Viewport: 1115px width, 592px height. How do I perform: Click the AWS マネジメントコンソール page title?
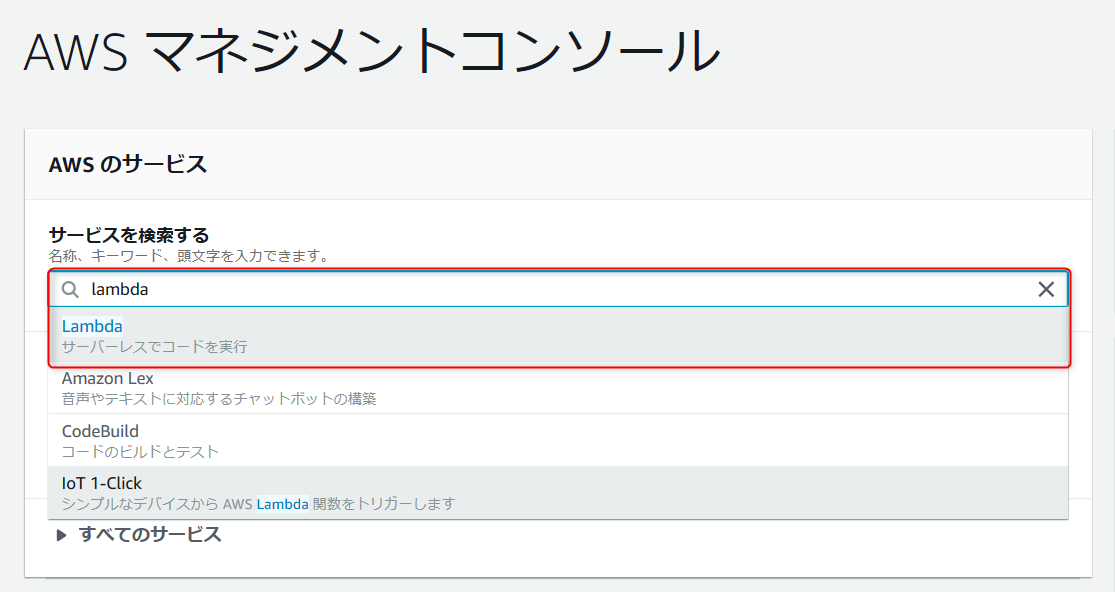(372, 52)
